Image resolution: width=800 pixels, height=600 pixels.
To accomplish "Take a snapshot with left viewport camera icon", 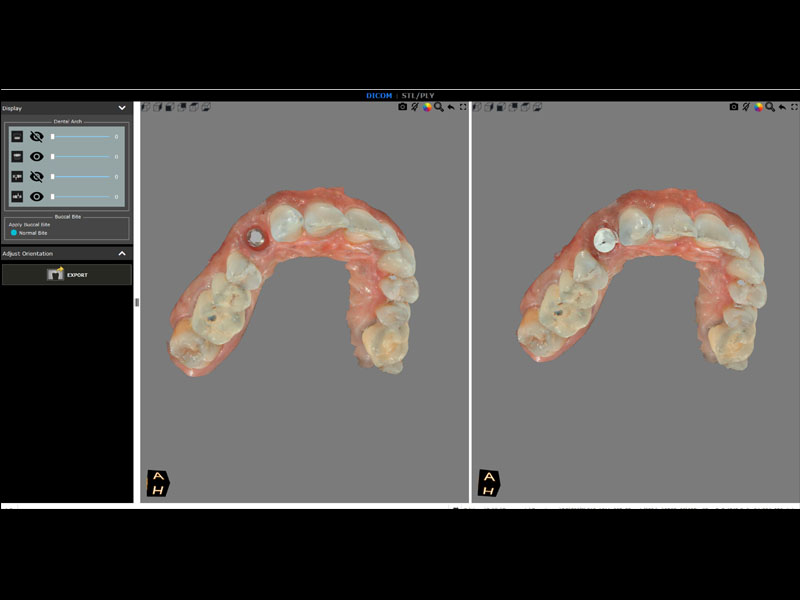I will click(x=403, y=107).
